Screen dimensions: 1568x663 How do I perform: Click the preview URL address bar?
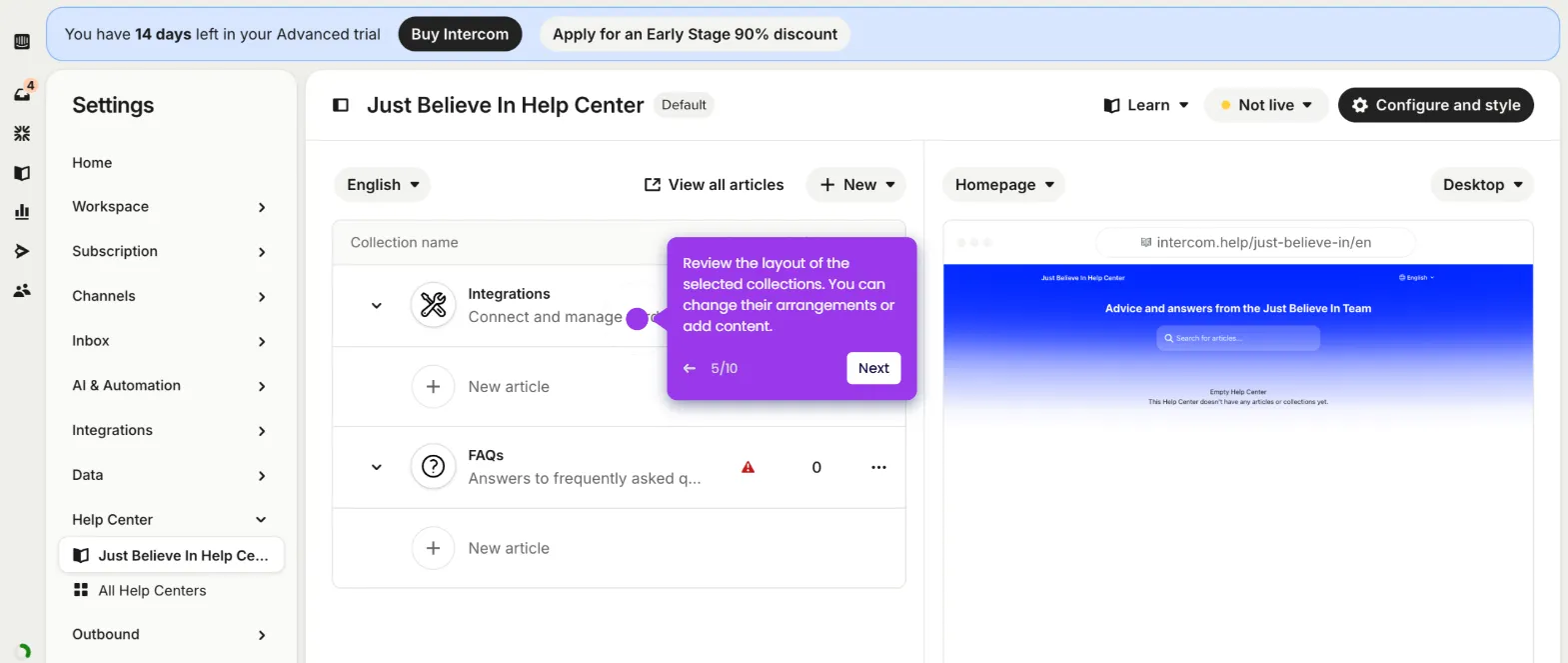(1256, 242)
